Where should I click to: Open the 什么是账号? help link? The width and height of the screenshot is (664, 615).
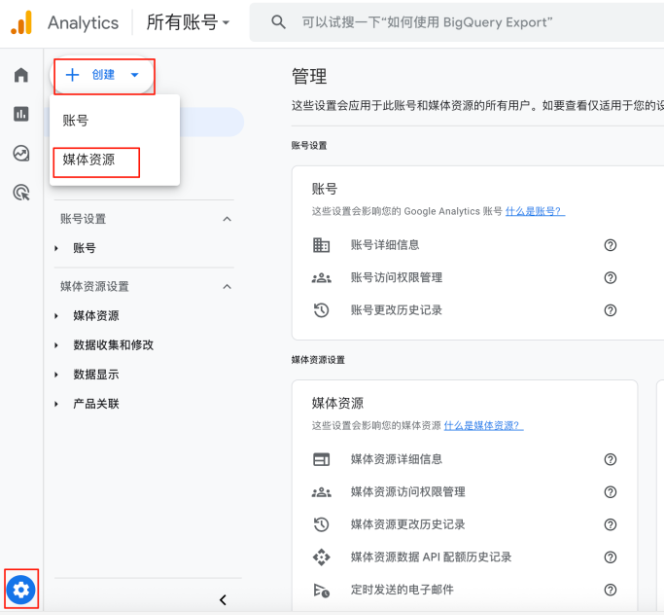click(534, 211)
